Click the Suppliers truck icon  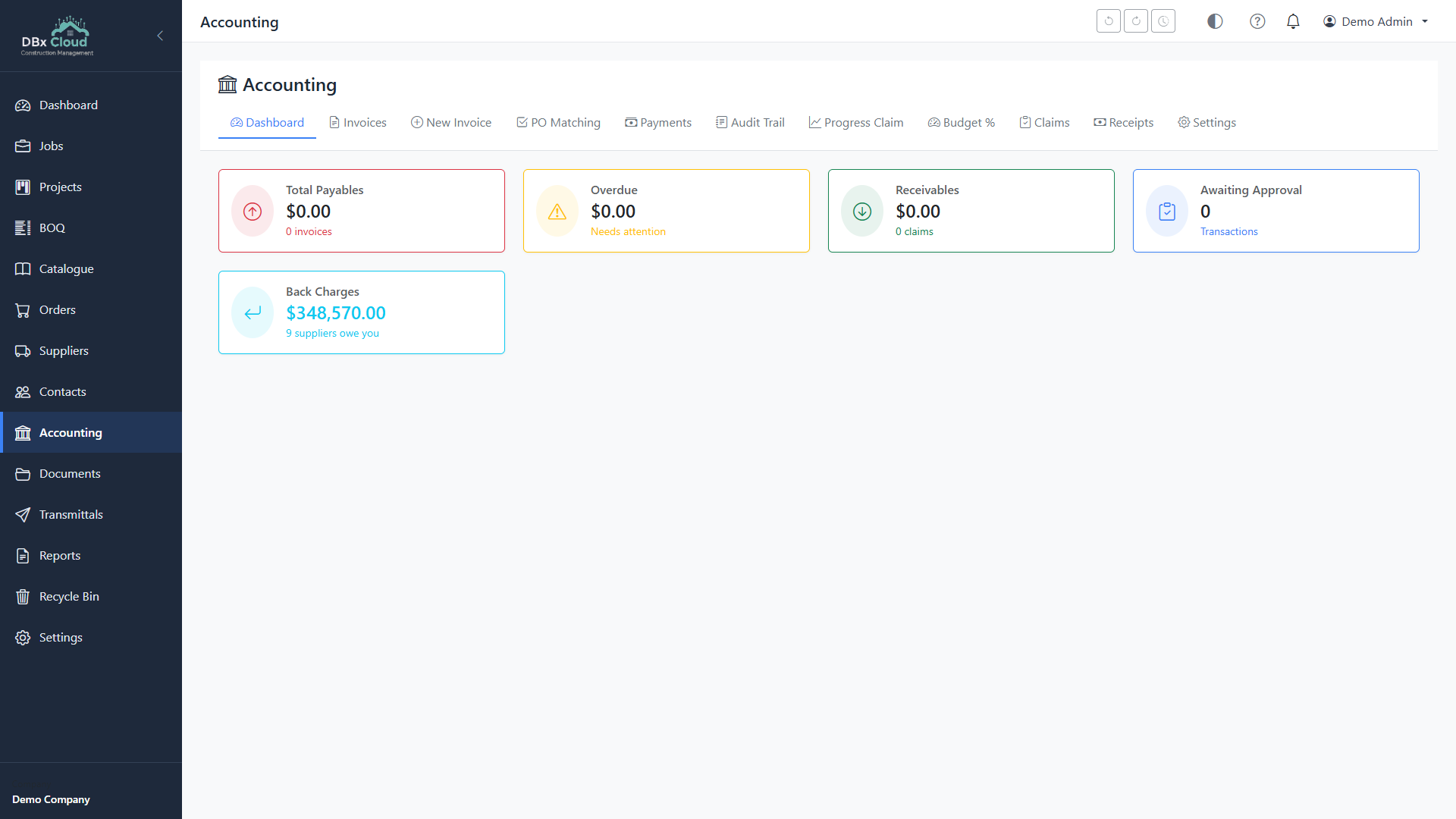pyautogui.click(x=23, y=350)
